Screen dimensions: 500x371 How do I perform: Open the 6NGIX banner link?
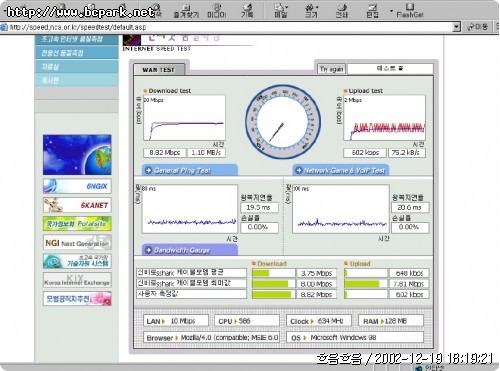77,186
